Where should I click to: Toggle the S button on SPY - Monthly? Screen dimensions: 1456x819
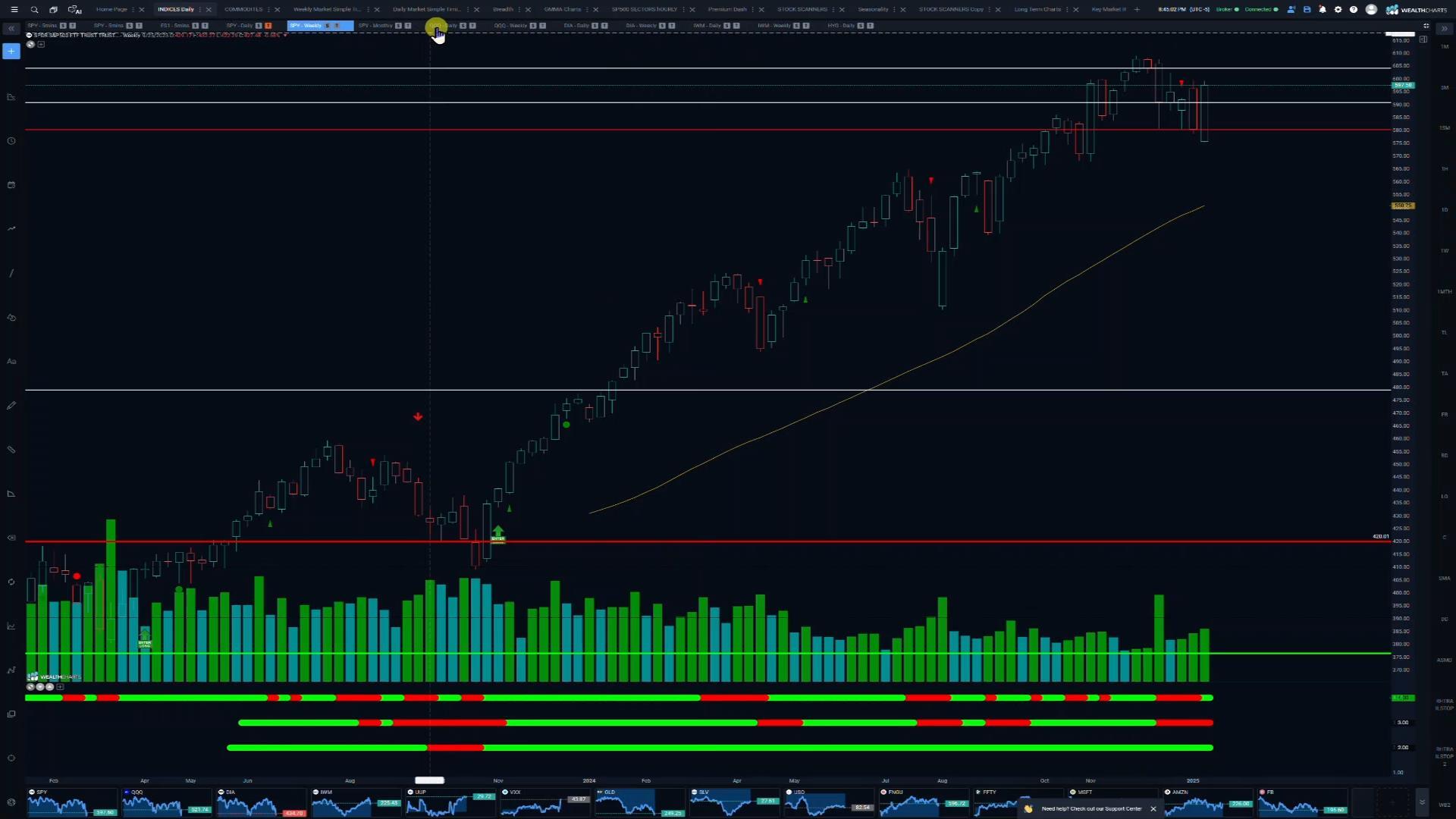(x=398, y=25)
